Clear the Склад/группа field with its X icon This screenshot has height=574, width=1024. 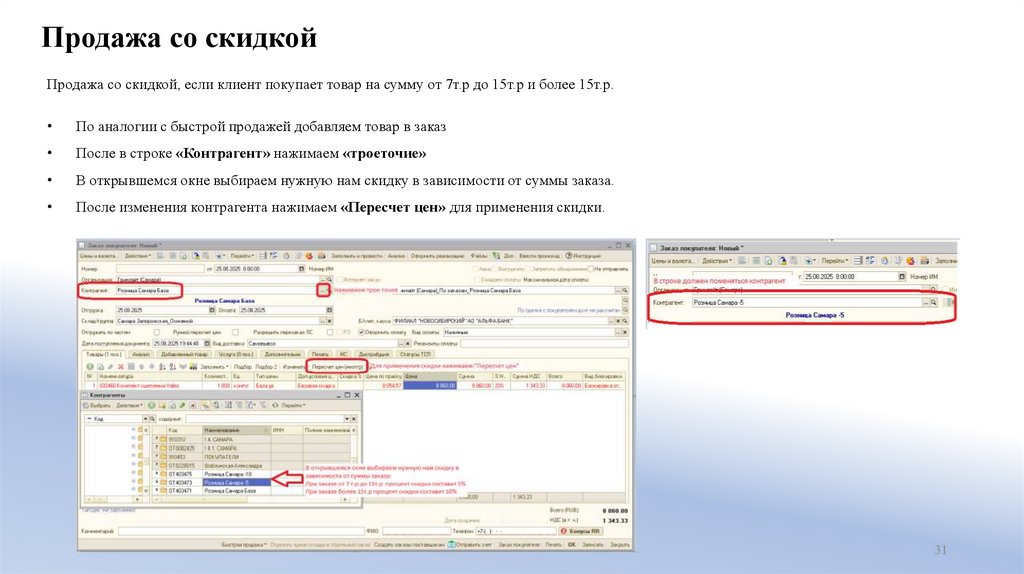329,321
